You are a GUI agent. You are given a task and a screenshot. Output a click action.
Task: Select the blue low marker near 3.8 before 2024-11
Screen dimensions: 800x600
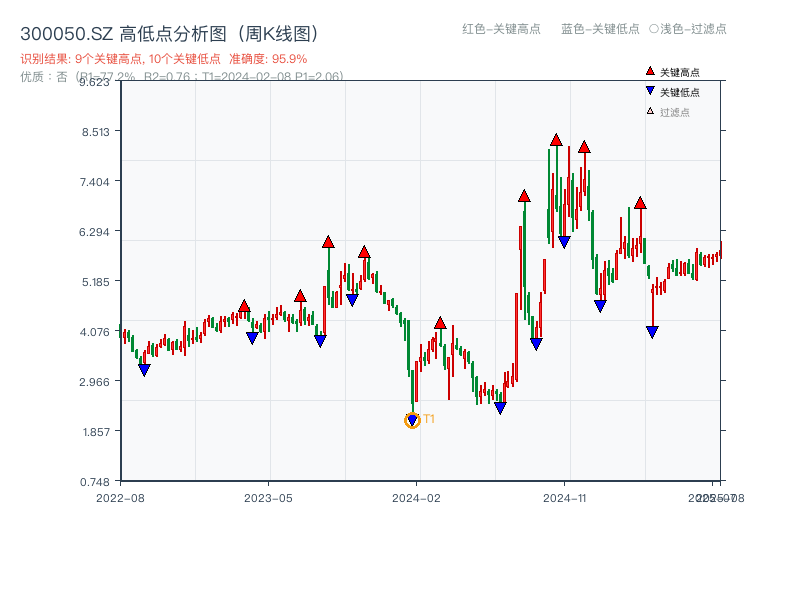coord(536,344)
